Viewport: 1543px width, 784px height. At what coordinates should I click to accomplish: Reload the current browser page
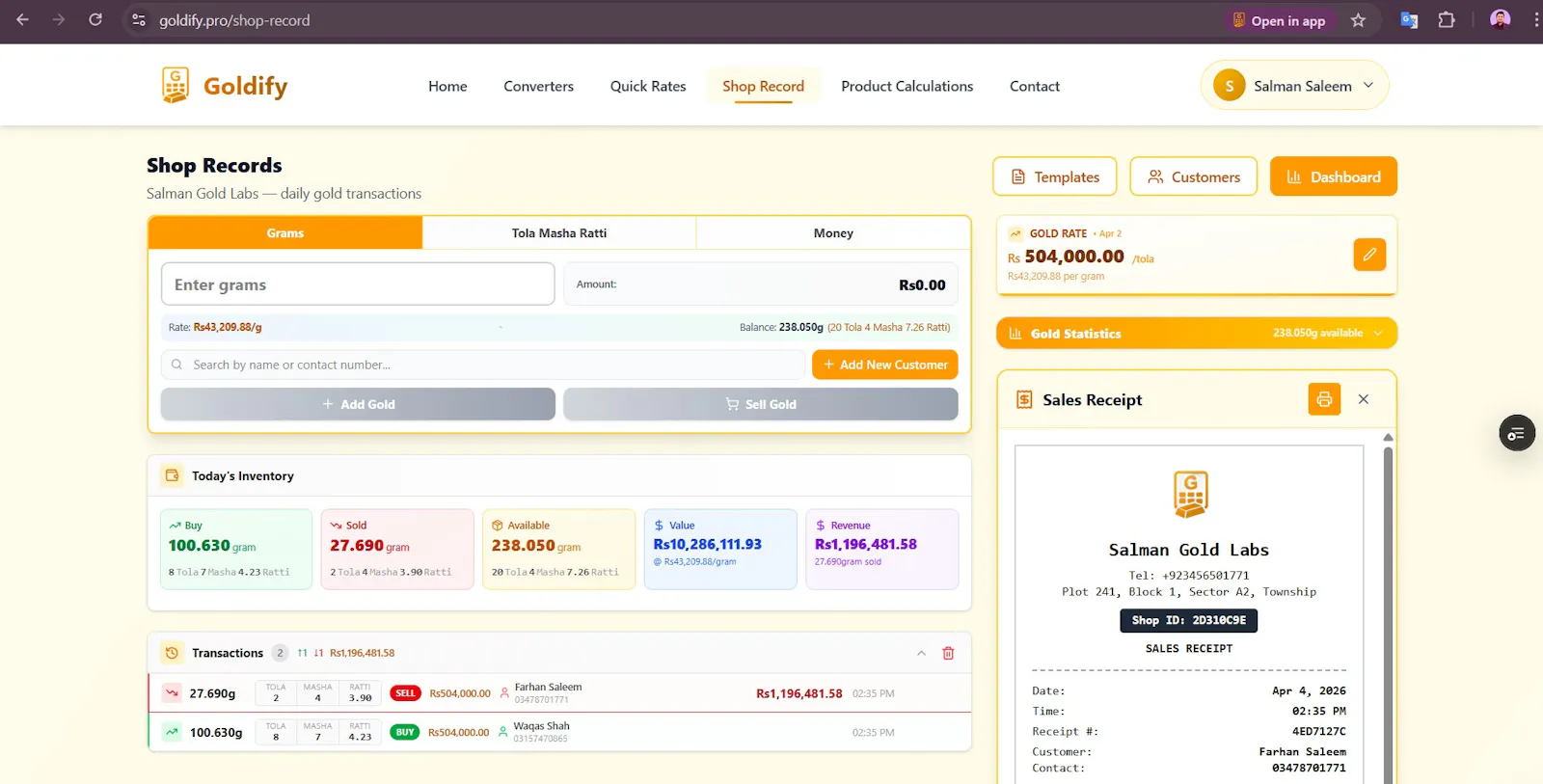[95, 19]
